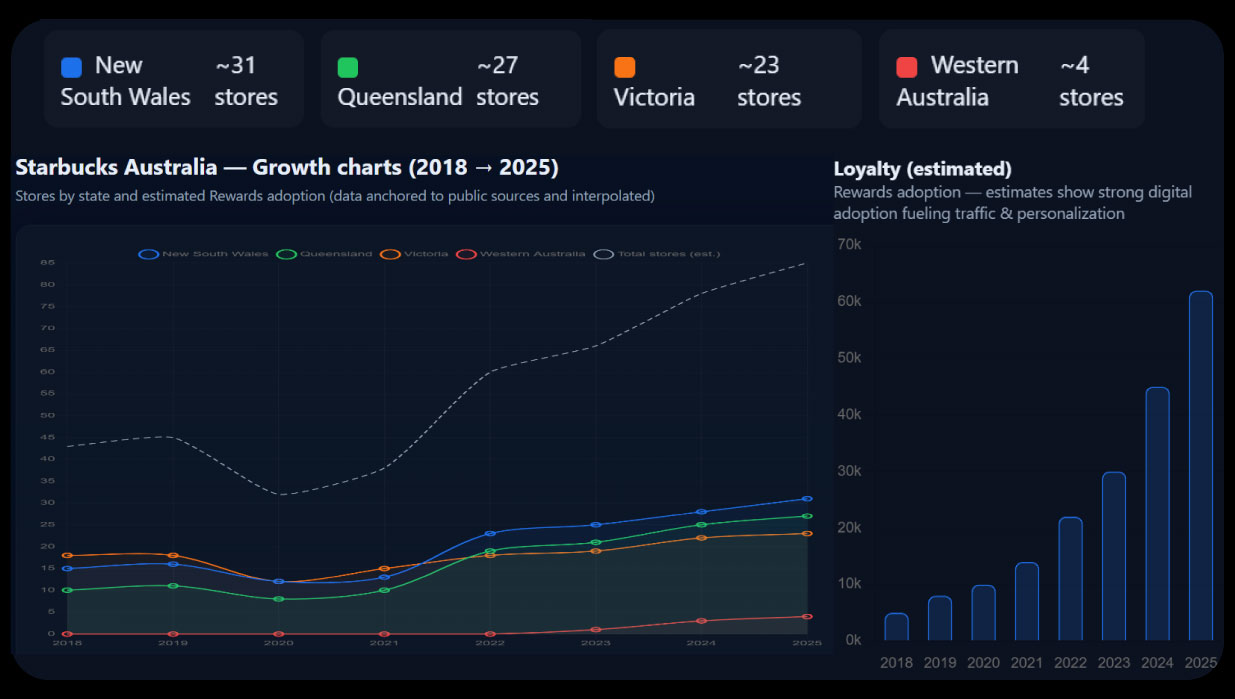Toggle the Western Australia legend entry
This screenshot has width=1235, height=699.
click(x=520, y=254)
